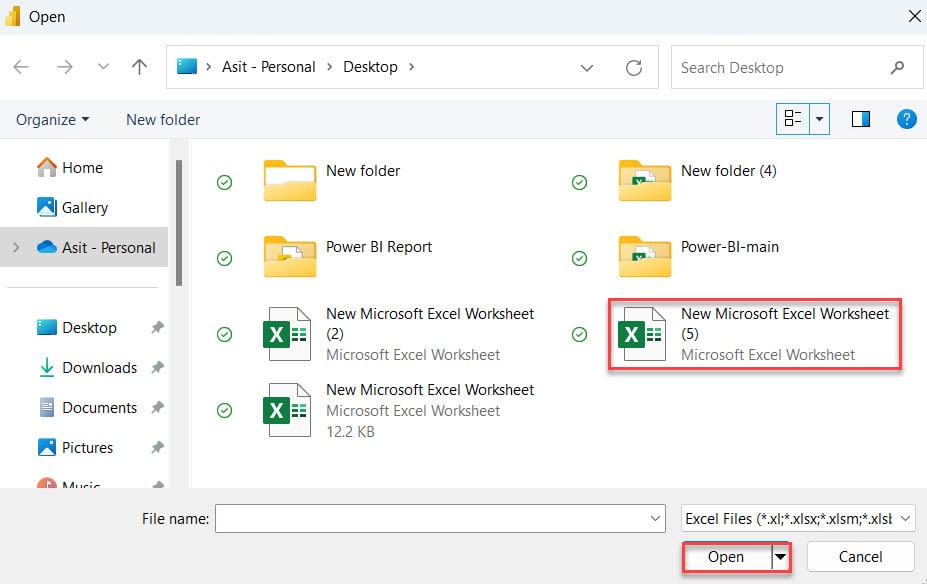Click the Open button
This screenshot has height=584, width=927.
[x=727, y=557]
